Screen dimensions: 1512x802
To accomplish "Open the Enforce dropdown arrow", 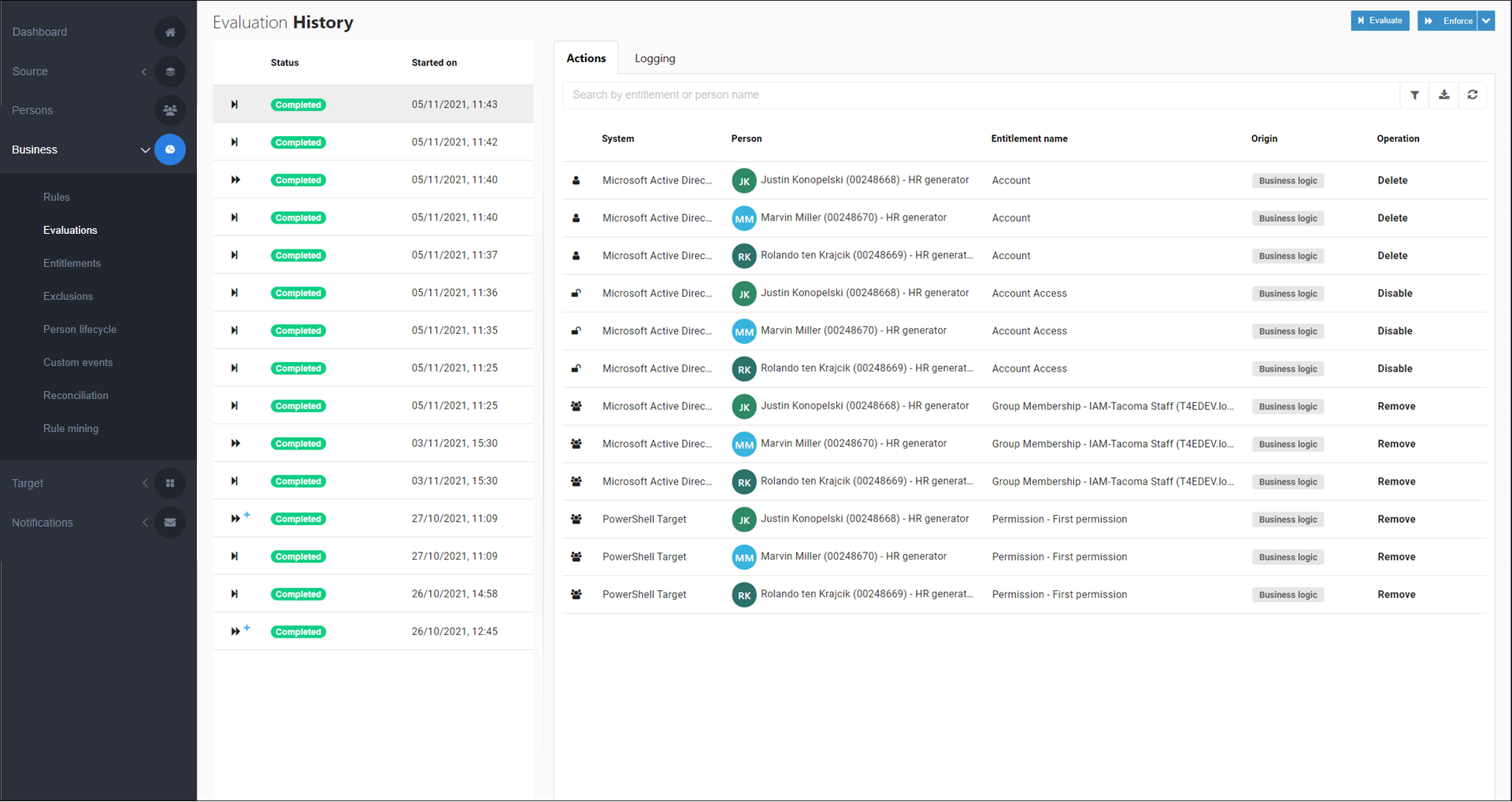I will [x=1486, y=21].
